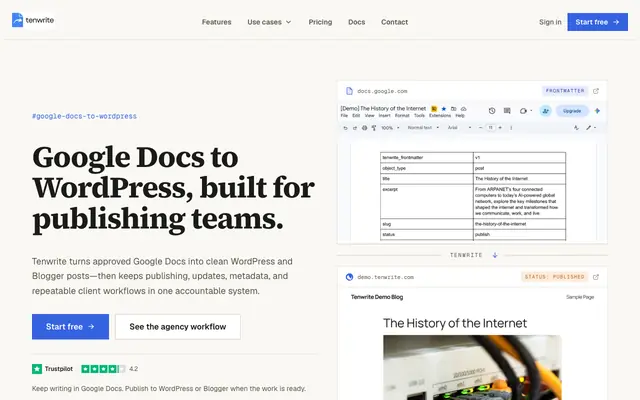Click the text formatting icon at toolbar right
The image size is (640, 400).
point(576,128)
